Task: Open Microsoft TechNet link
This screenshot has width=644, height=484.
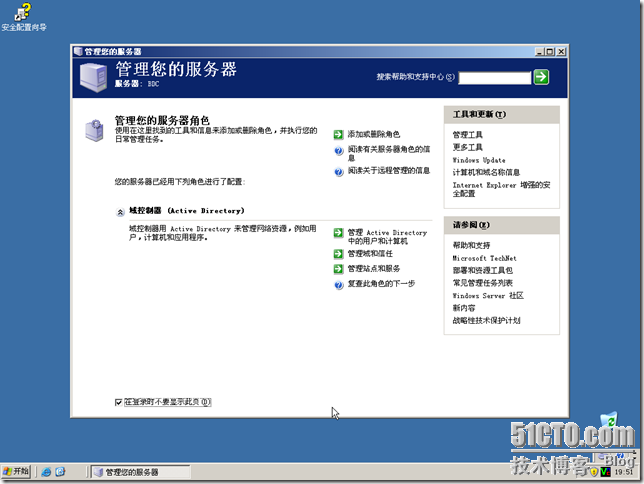Action: (x=484, y=258)
